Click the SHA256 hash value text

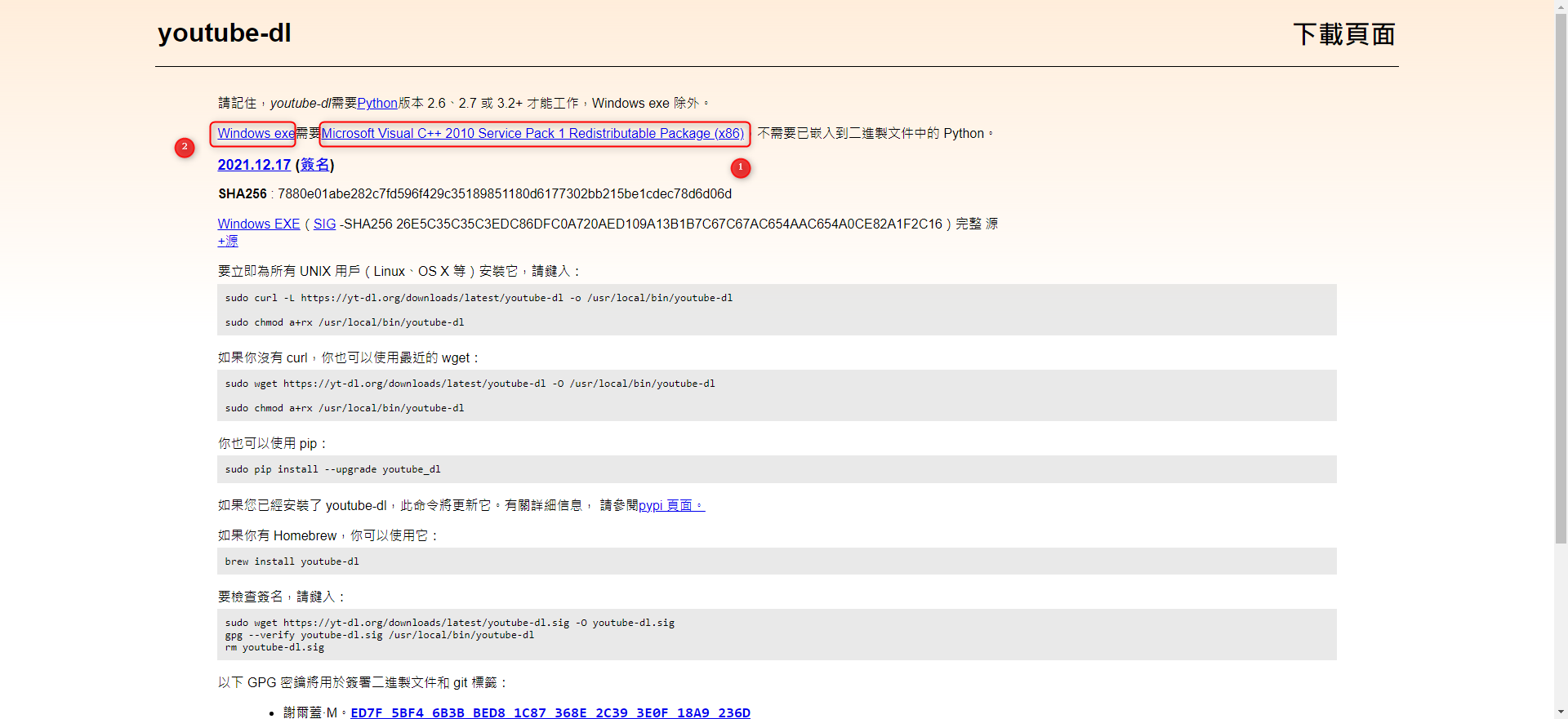click(505, 193)
